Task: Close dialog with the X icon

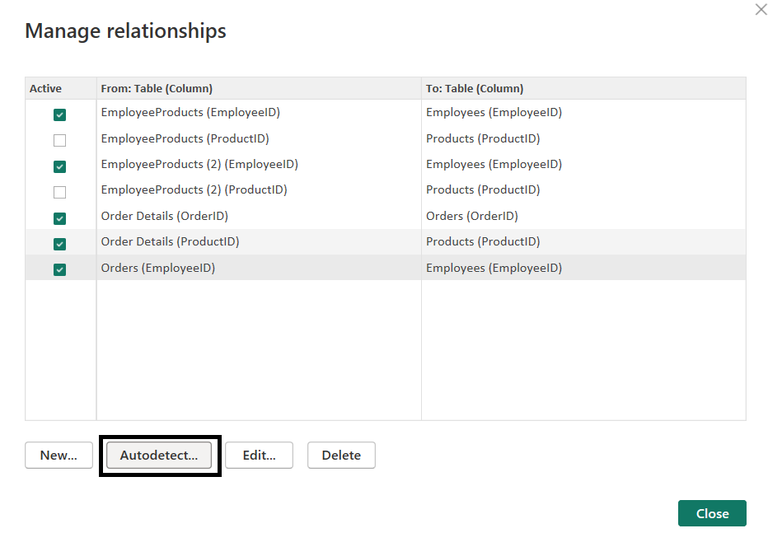Action: pos(761,9)
